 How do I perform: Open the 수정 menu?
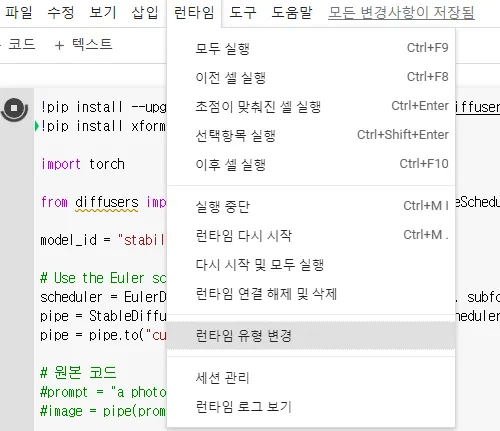(61, 13)
